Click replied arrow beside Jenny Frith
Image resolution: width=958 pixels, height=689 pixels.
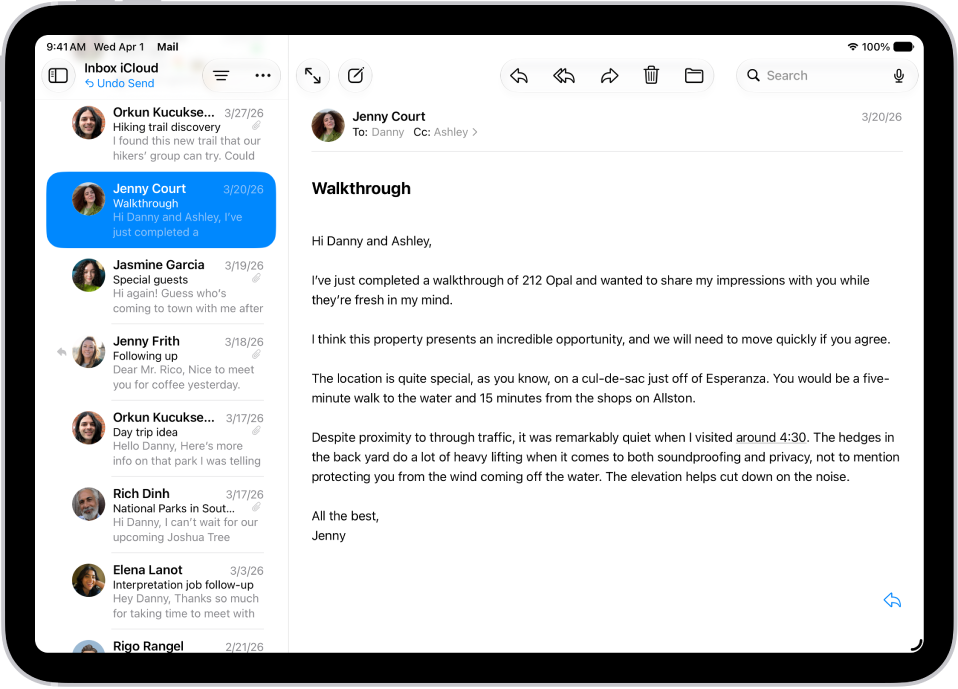(x=62, y=352)
